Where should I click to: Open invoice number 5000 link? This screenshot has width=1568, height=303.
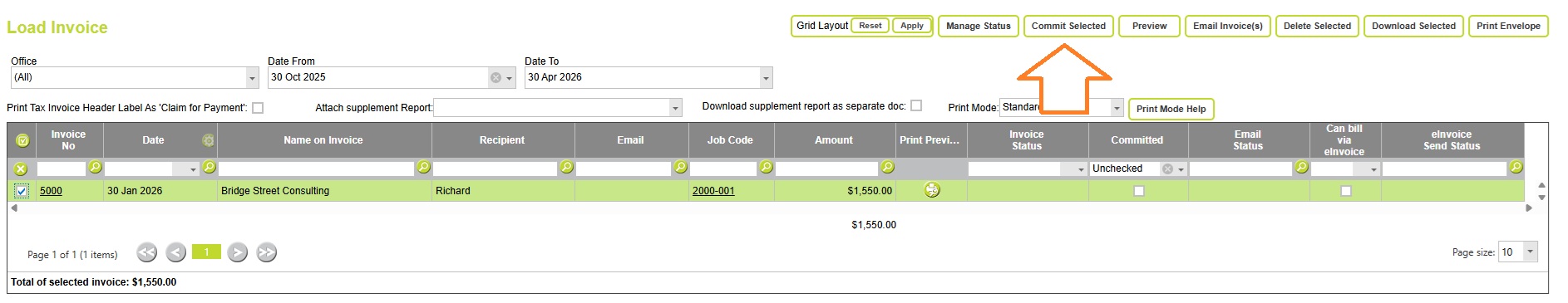point(51,191)
